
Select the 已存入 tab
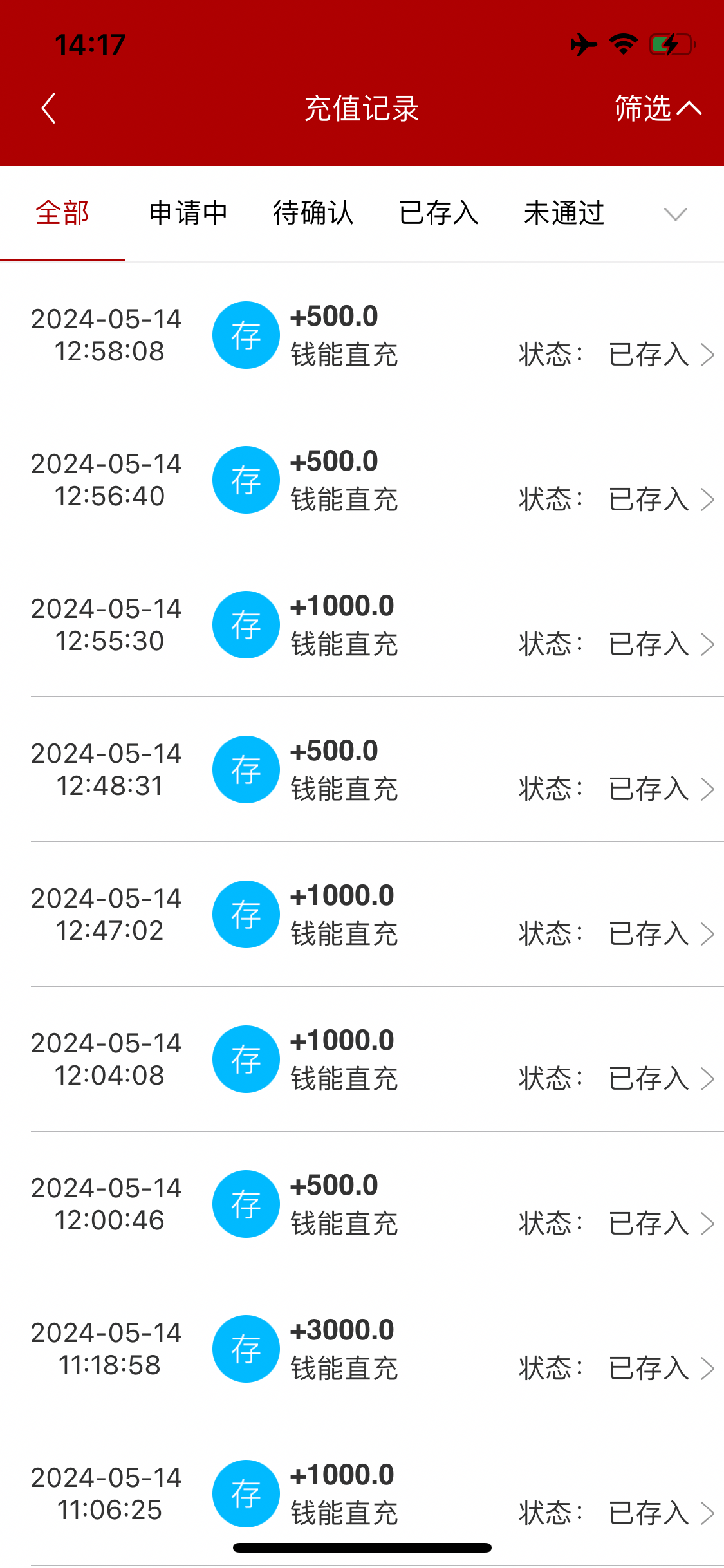tap(438, 214)
